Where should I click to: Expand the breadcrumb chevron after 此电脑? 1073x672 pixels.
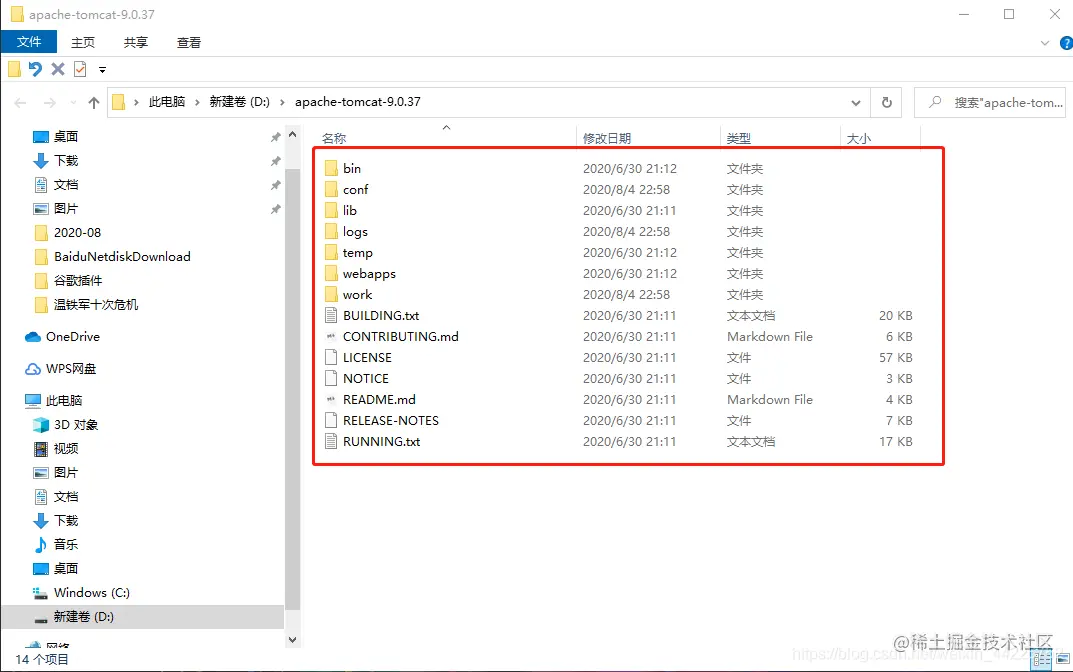point(198,102)
